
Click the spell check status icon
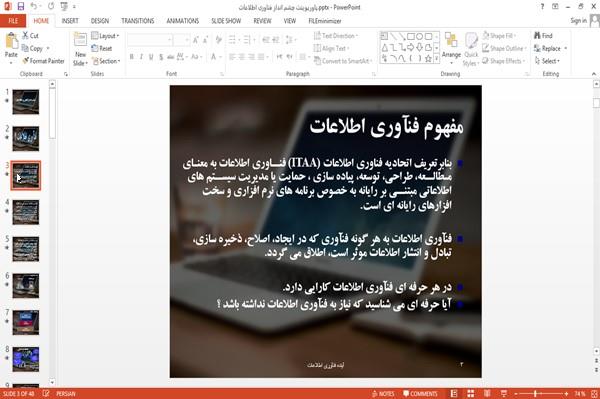coord(46,394)
